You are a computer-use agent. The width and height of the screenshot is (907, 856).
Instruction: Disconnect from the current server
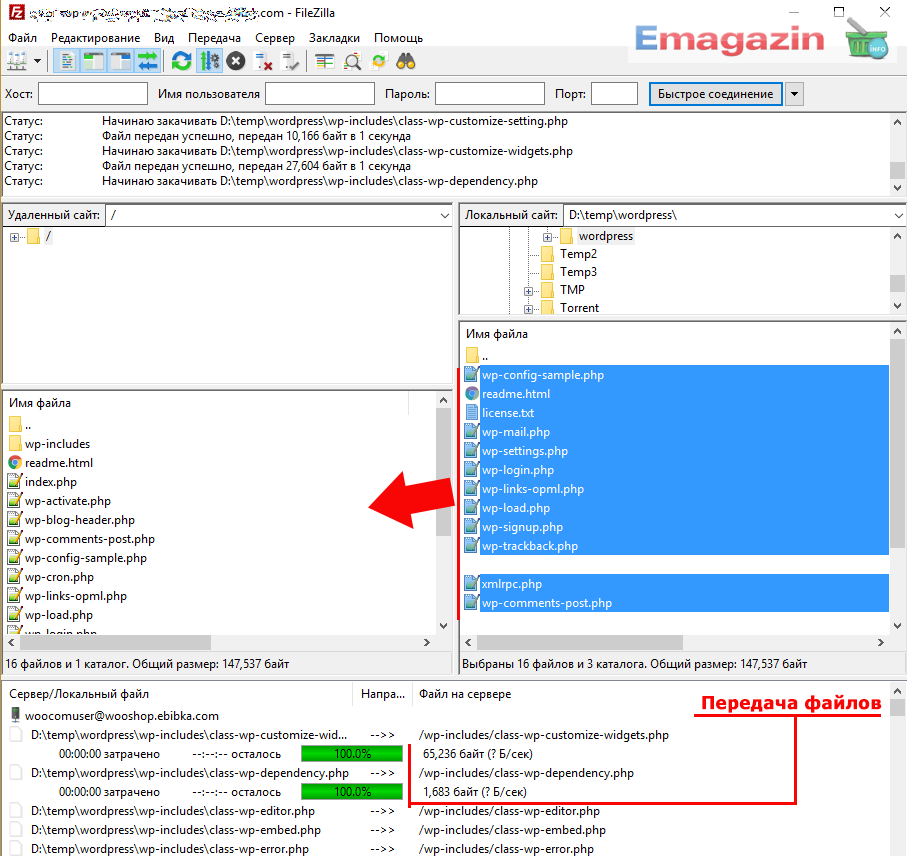coord(264,61)
